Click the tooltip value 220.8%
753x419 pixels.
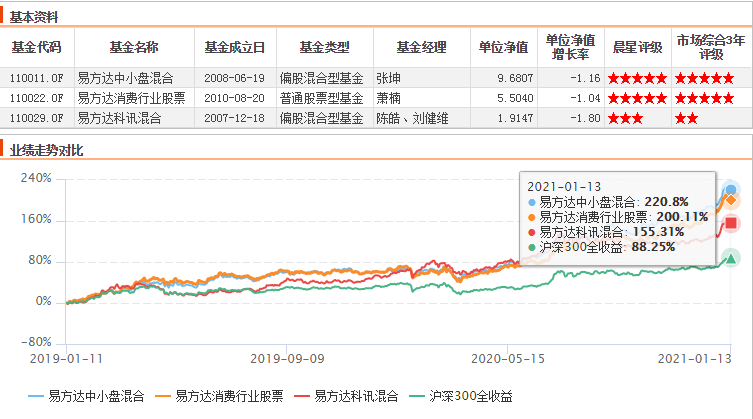[667, 202]
